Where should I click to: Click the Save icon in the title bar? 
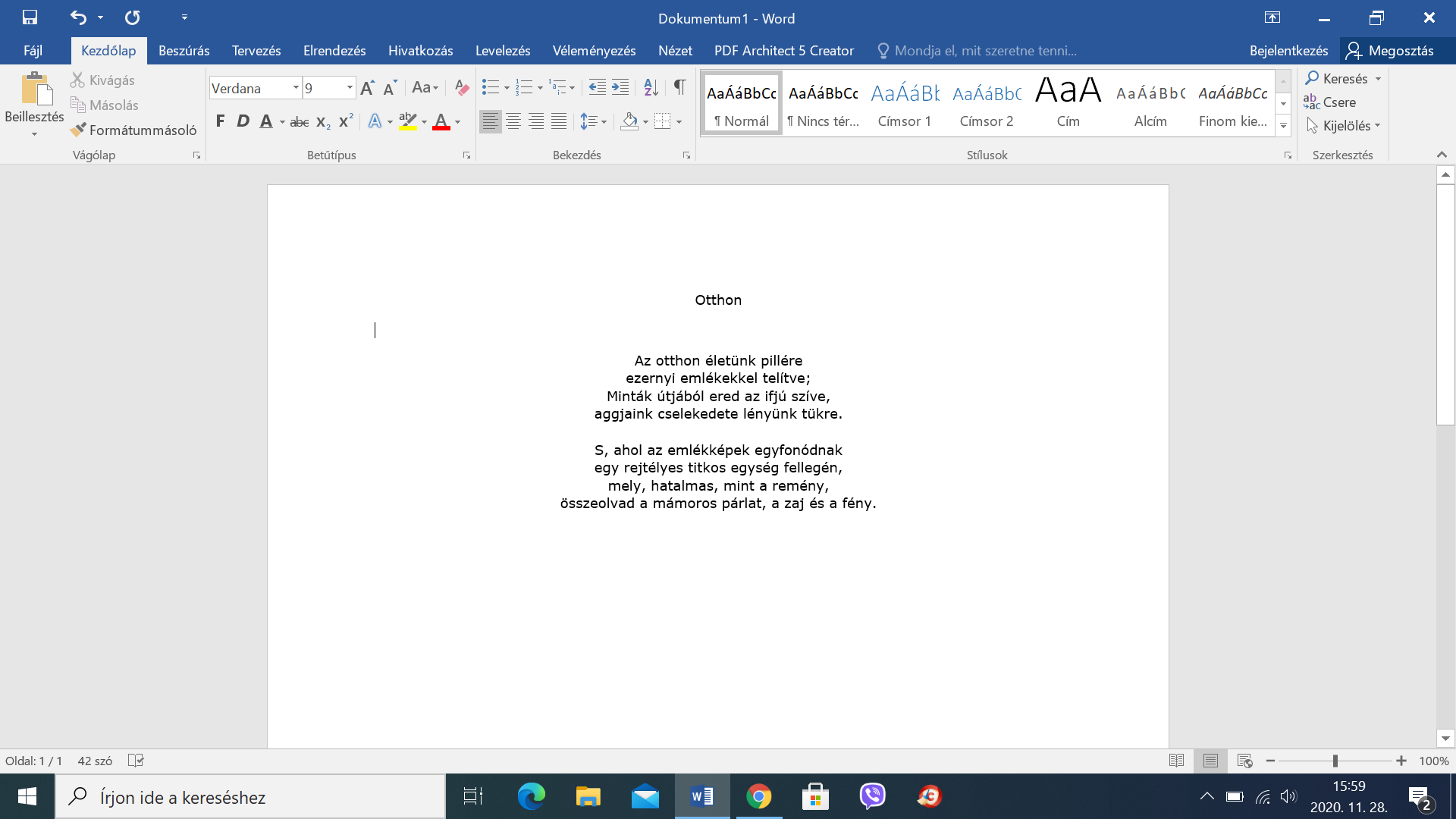coord(30,17)
